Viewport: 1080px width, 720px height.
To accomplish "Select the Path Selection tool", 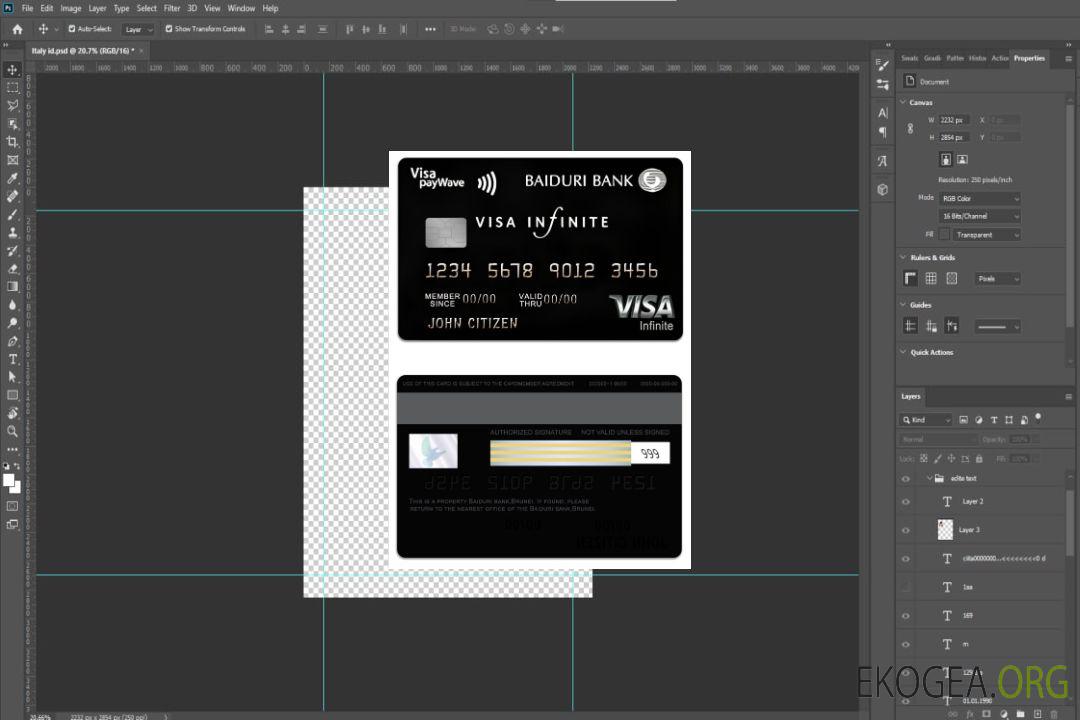I will (x=12, y=377).
